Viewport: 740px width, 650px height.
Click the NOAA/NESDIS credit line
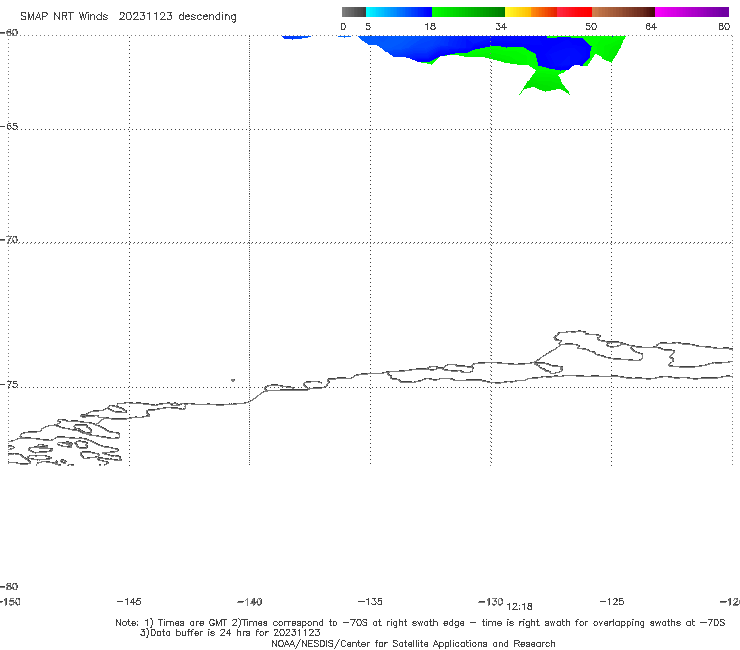point(413,643)
